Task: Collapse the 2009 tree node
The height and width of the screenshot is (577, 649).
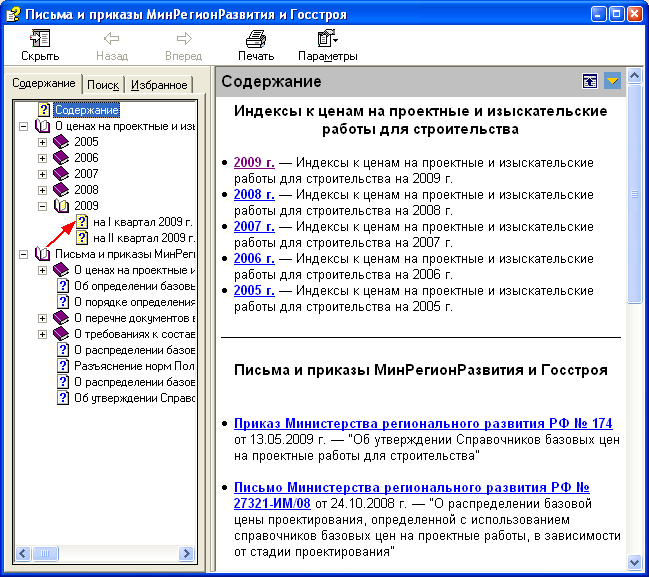Action: tap(42, 206)
